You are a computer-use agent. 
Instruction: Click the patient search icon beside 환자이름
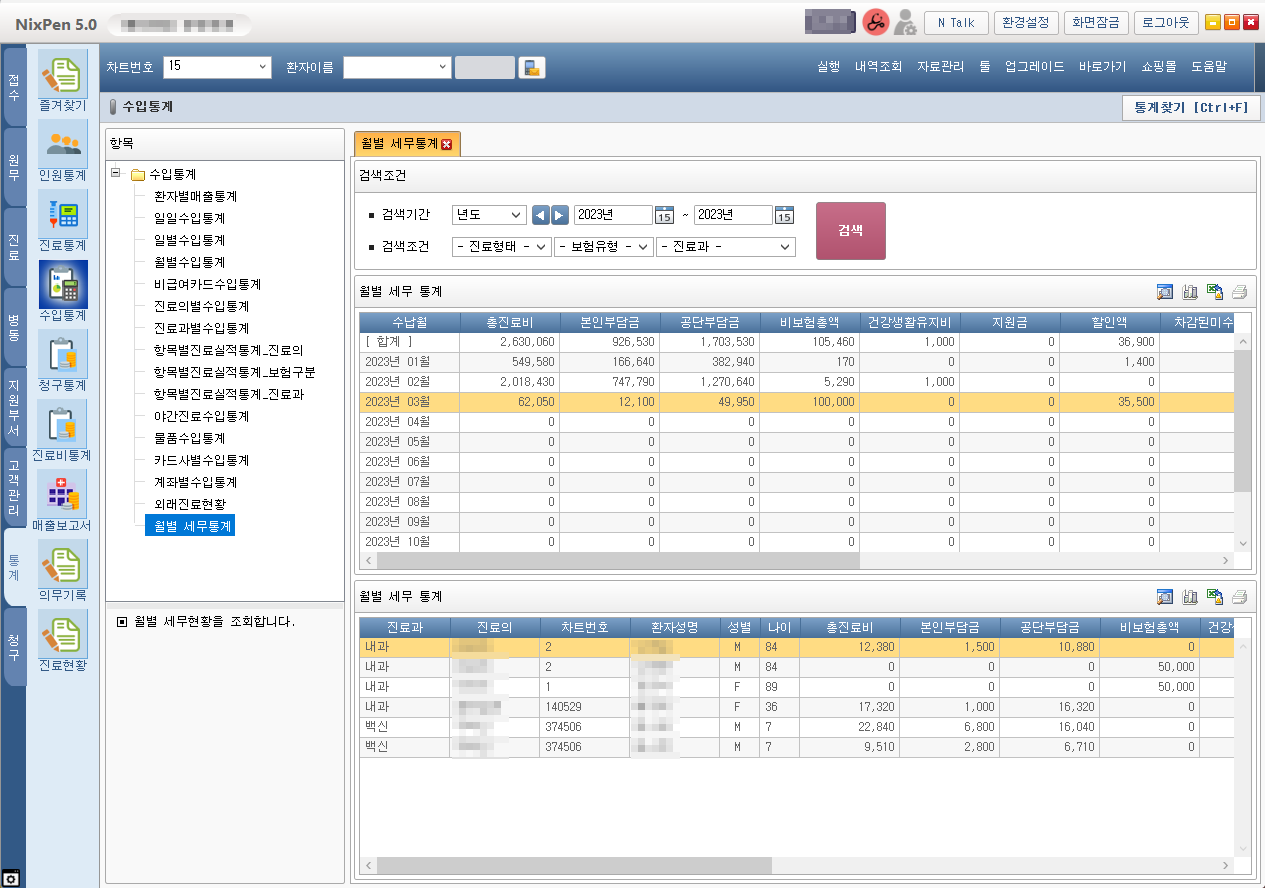tap(532, 68)
